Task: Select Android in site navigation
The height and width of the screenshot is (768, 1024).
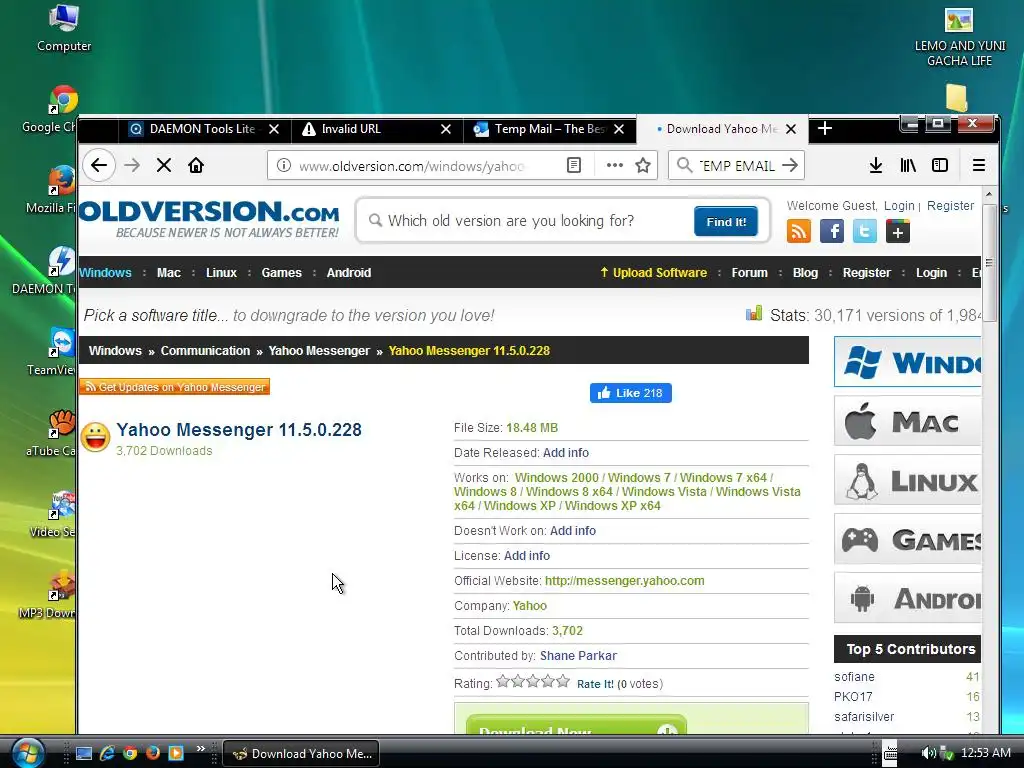Action: pos(349,272)
